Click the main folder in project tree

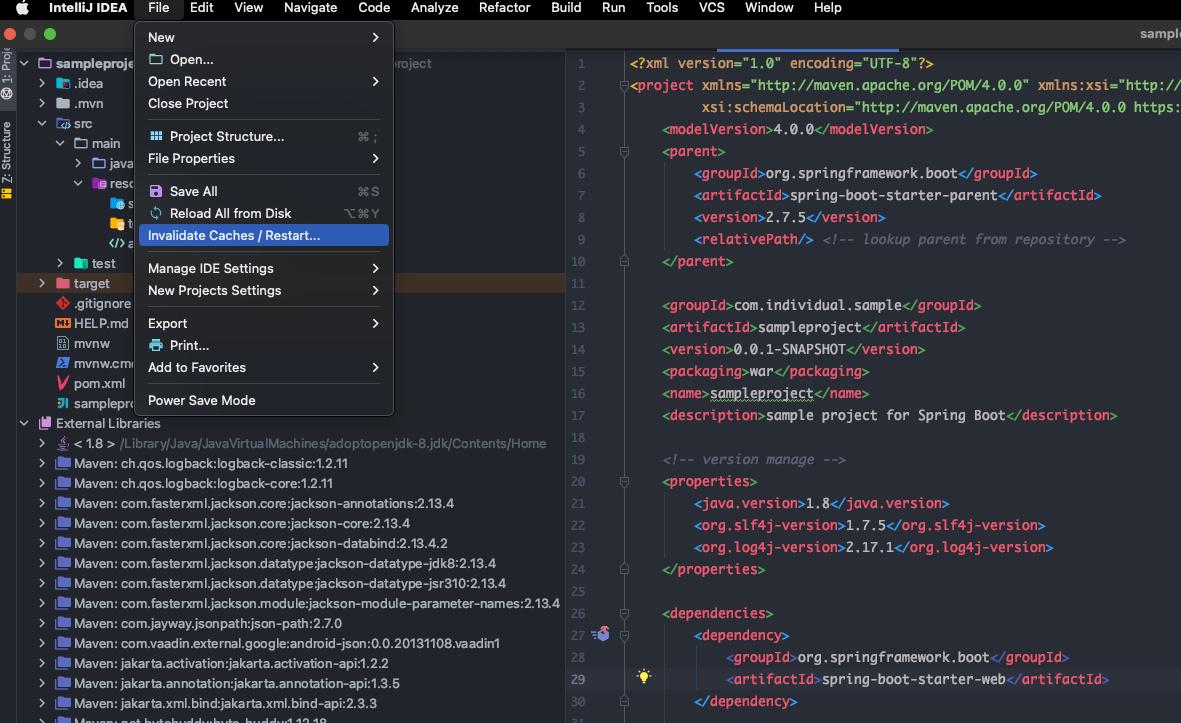click(98, 143)
